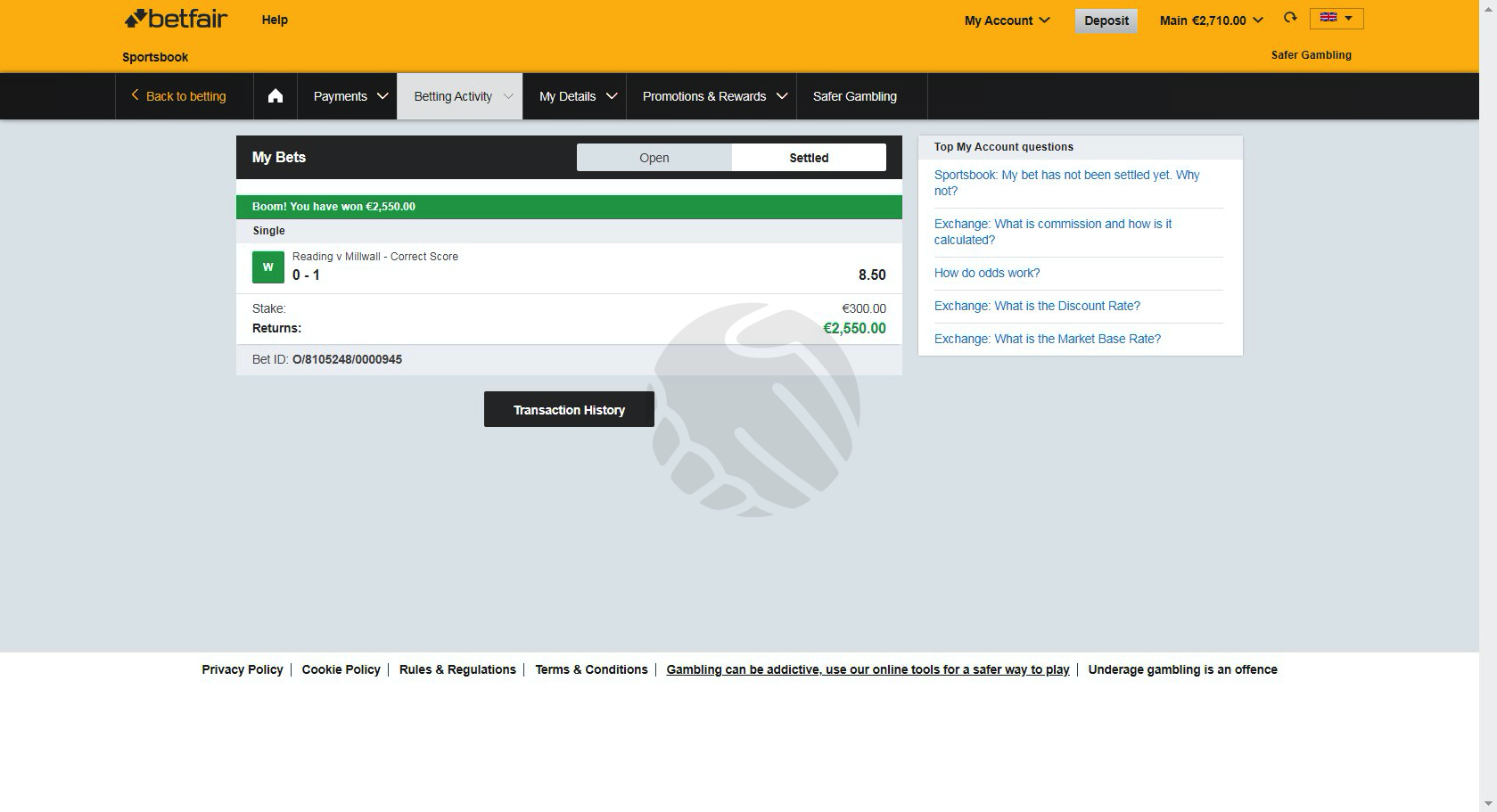Open Terms & Conditions footer link

click(x=591, y=669)
